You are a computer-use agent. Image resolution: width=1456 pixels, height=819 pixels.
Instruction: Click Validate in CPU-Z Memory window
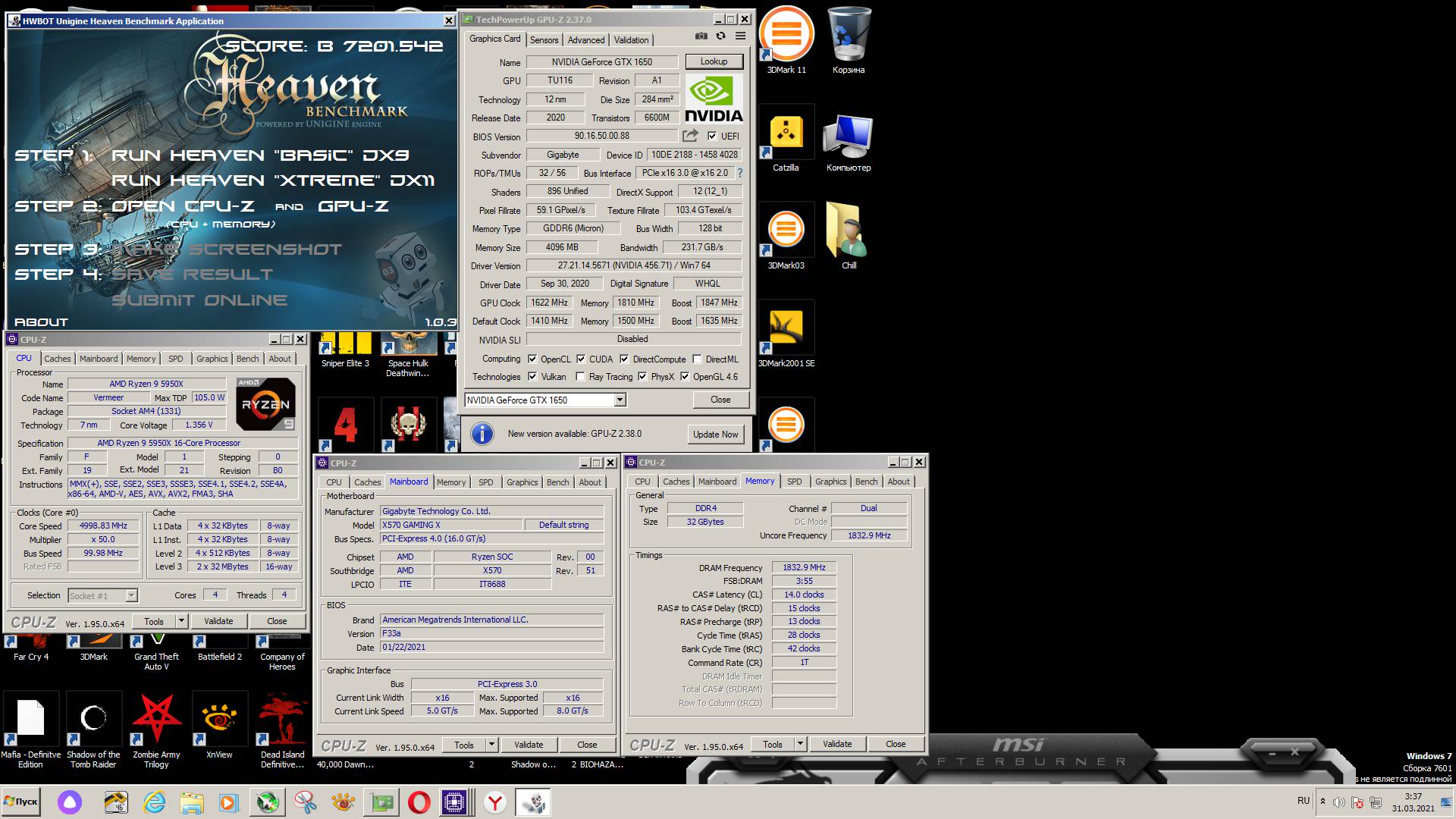pyautogui.click(x=837, y=744)
